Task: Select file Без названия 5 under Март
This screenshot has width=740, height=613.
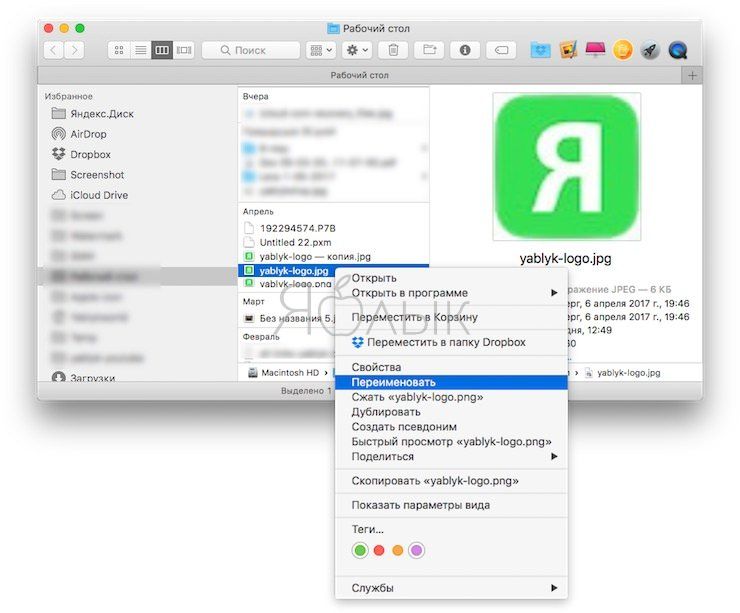Action: pyautogui.click(x=288, y=319)
